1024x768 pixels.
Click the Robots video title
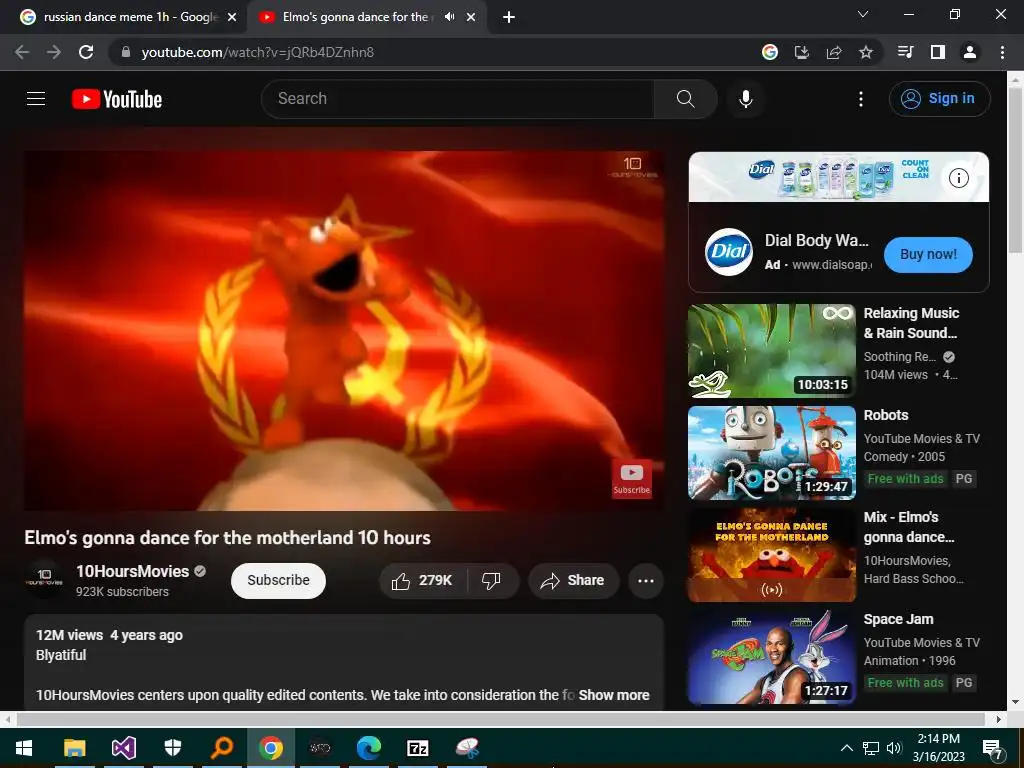[x=886, y=415]
